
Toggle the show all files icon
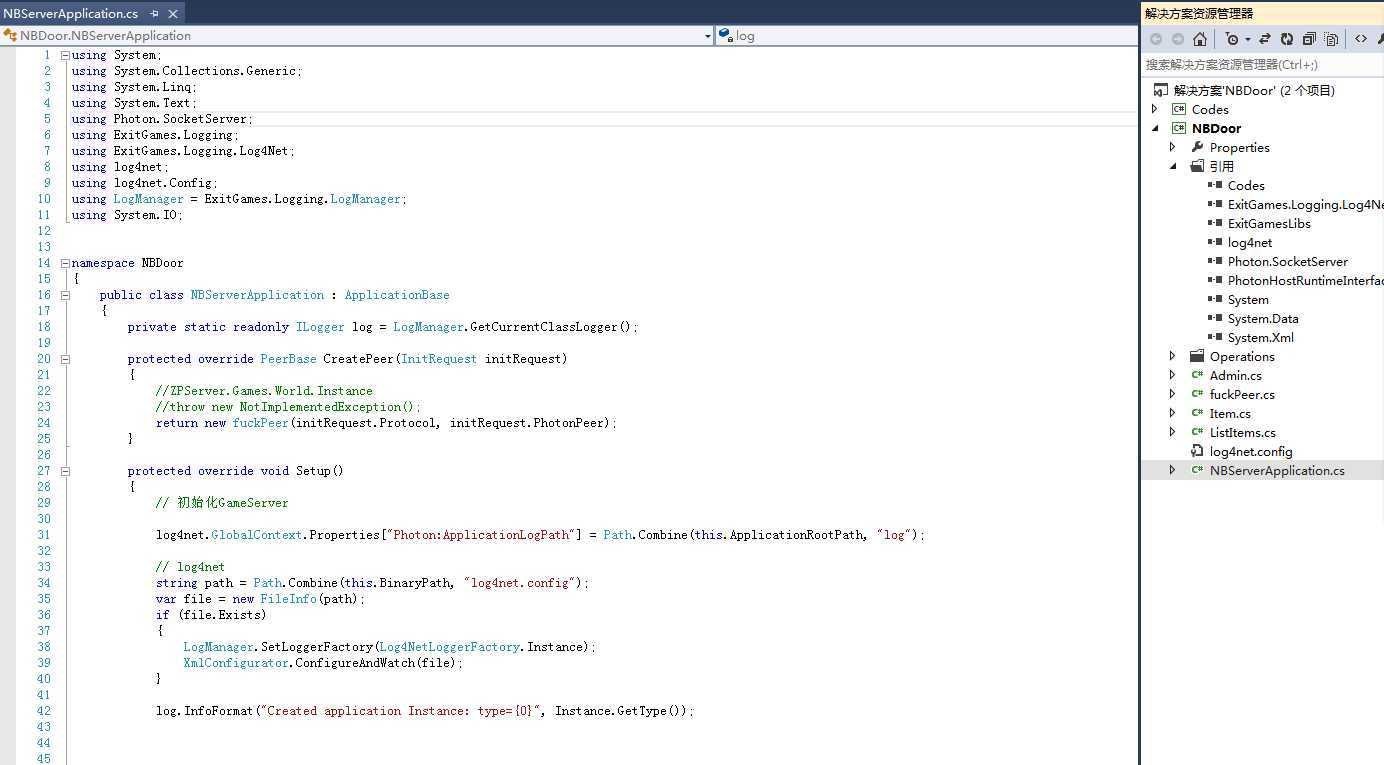pos(1331,39)
